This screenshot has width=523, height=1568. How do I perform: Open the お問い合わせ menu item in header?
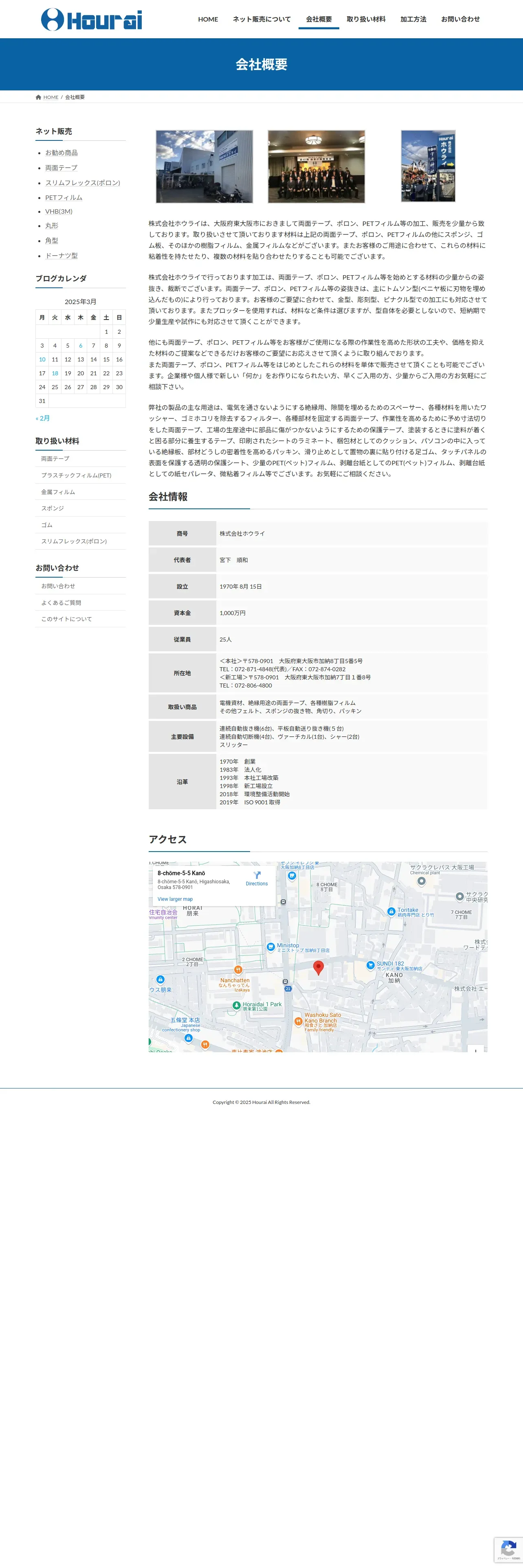tap(460, 20)
